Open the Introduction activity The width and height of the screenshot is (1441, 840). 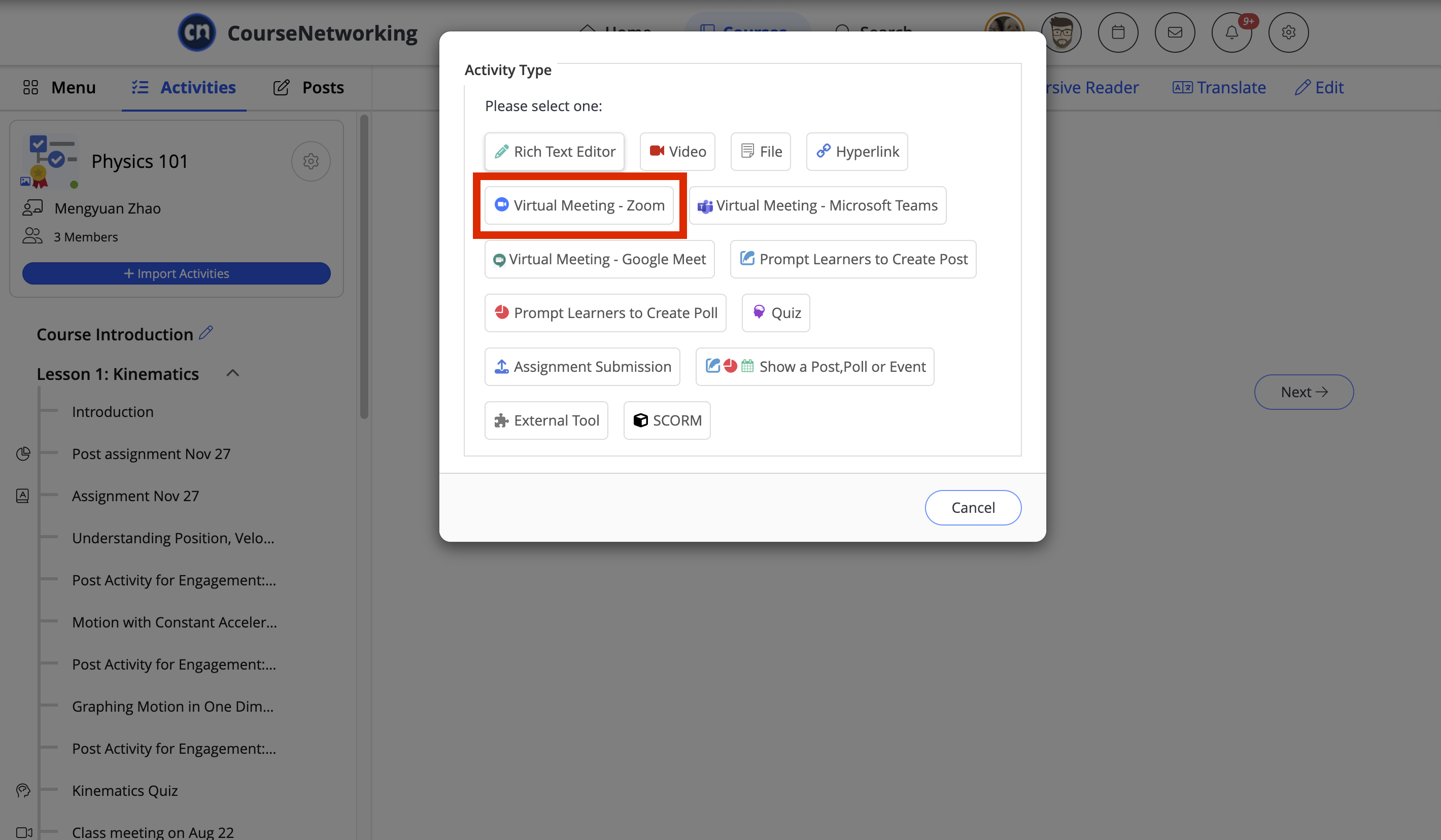click(x=113, y=412)
